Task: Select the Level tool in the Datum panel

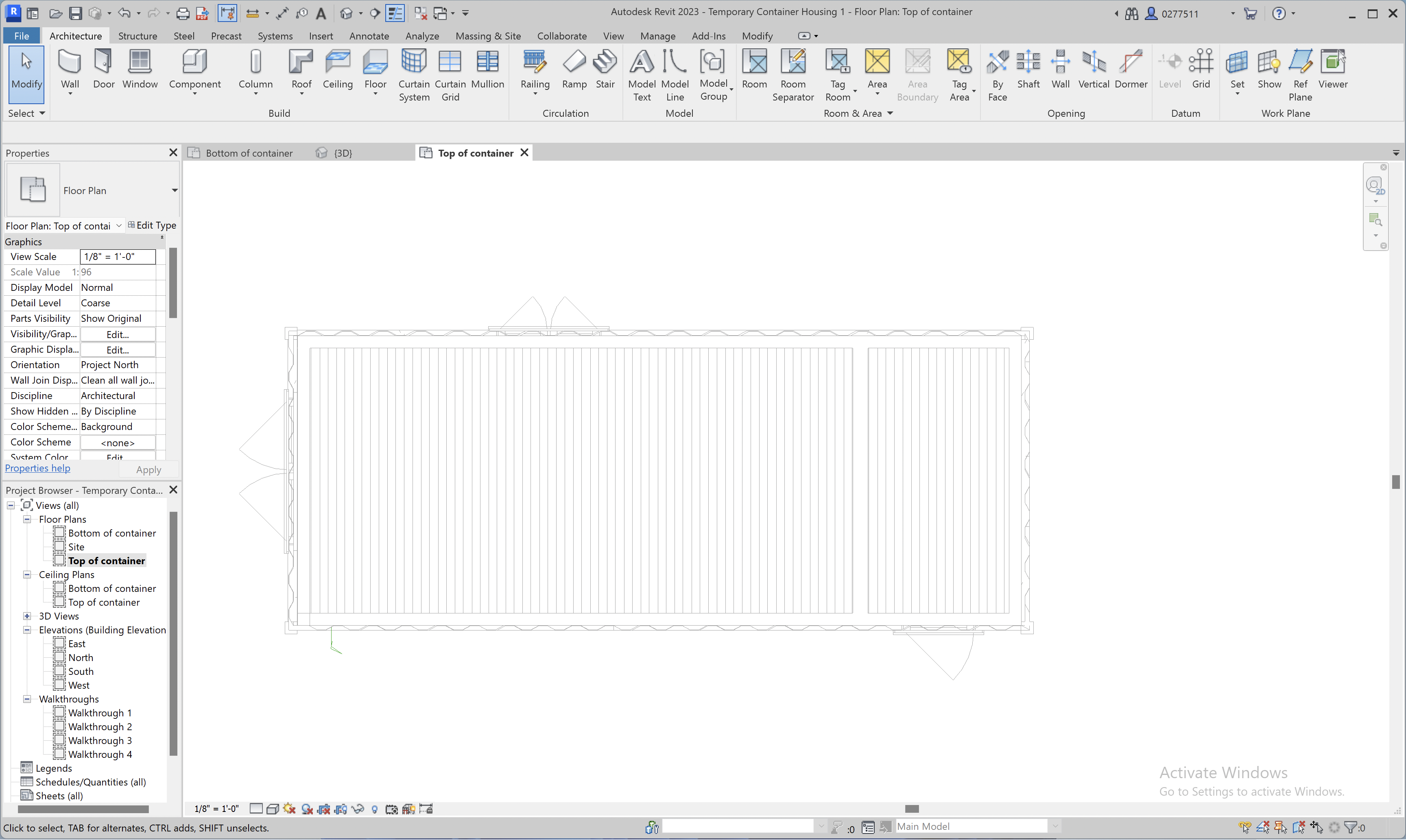Action: pos(1170,69)
